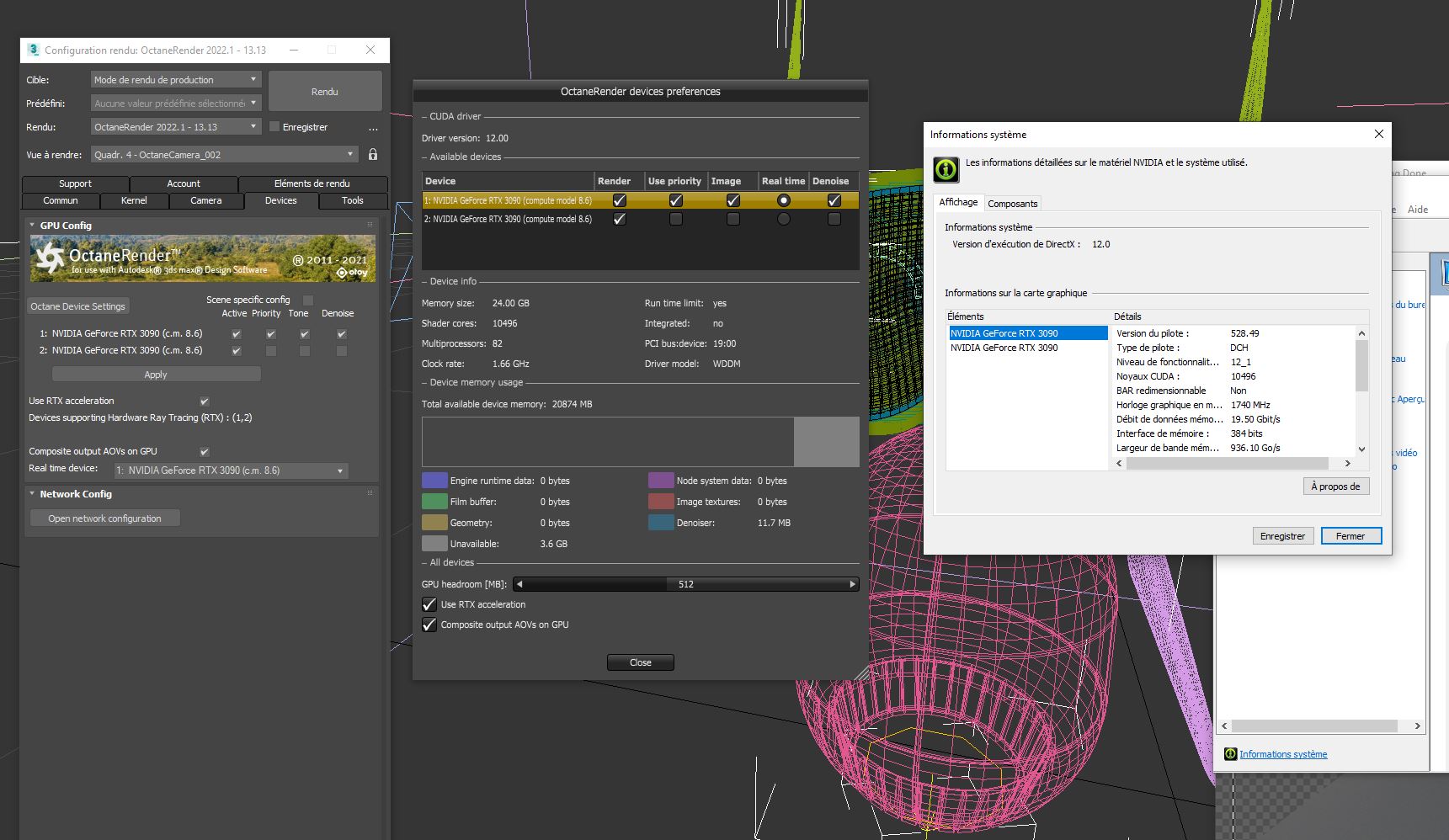Open the Cible render mode dropdown
Viewport: 1449px width, 840px height.
coord(176,80)
